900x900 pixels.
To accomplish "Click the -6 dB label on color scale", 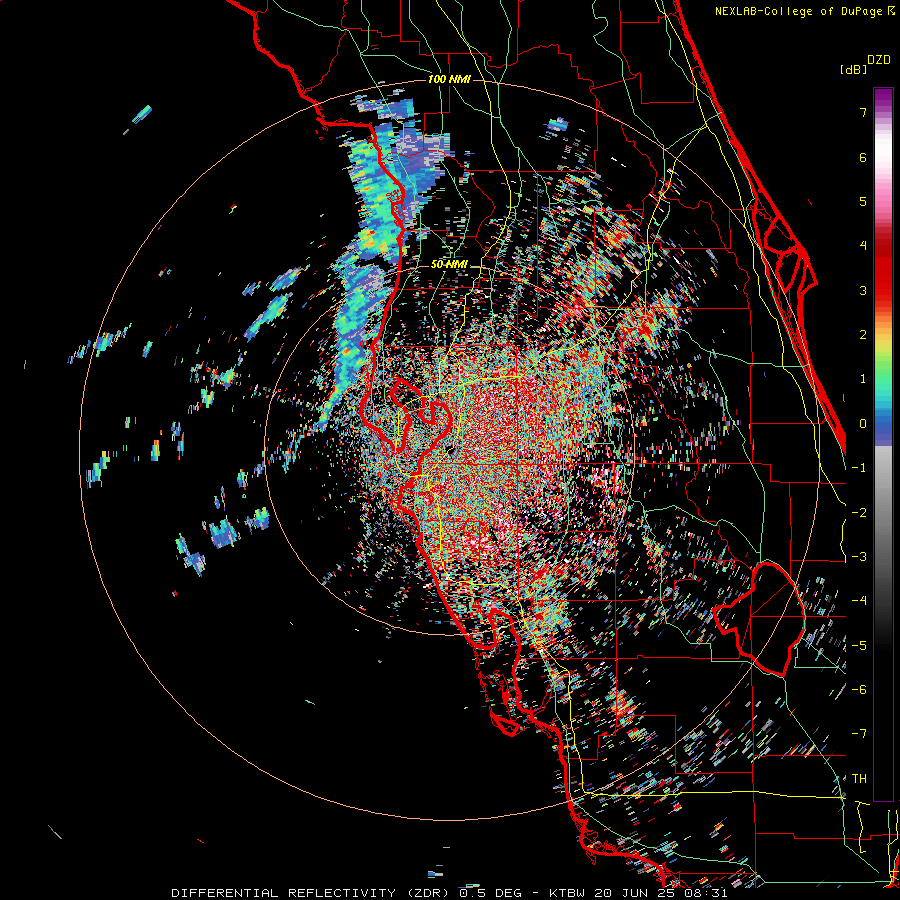I will [x=859, y=690].
